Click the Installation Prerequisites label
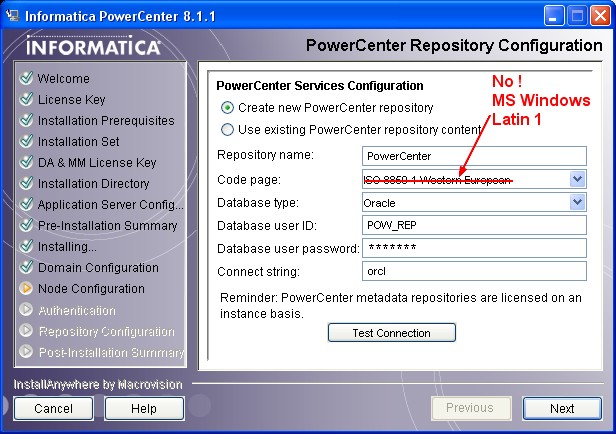Viewport: 616px width, 434px height. click(x=106, y=120)
